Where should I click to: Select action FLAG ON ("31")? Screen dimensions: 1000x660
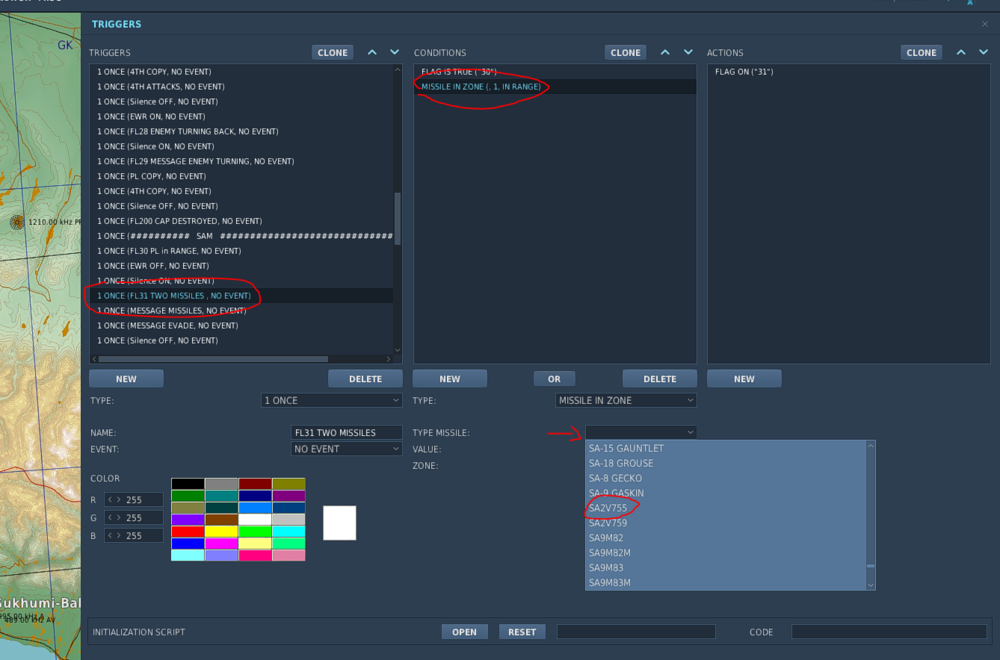click(x=848, y=72)
